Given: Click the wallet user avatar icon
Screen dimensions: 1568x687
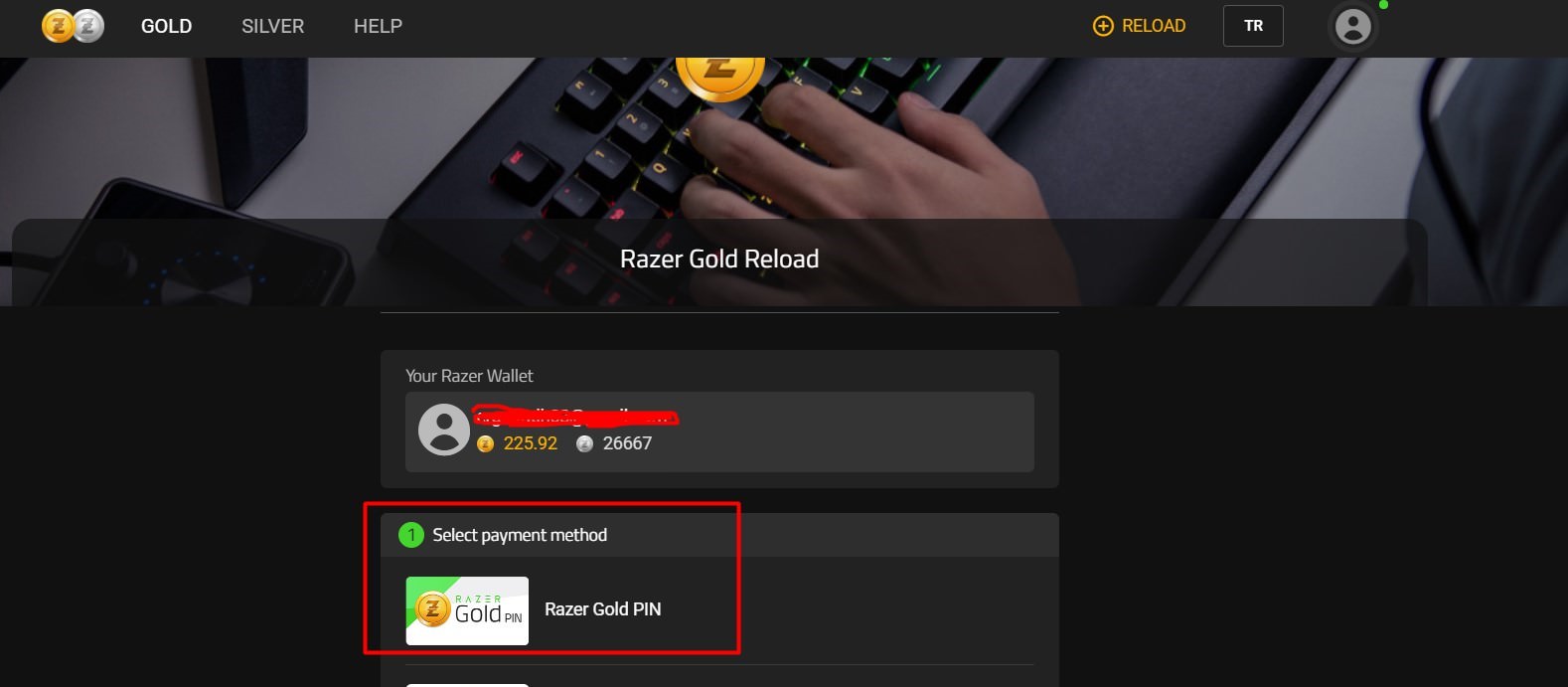Looking at the screenshot, I should tap(443, 429).
